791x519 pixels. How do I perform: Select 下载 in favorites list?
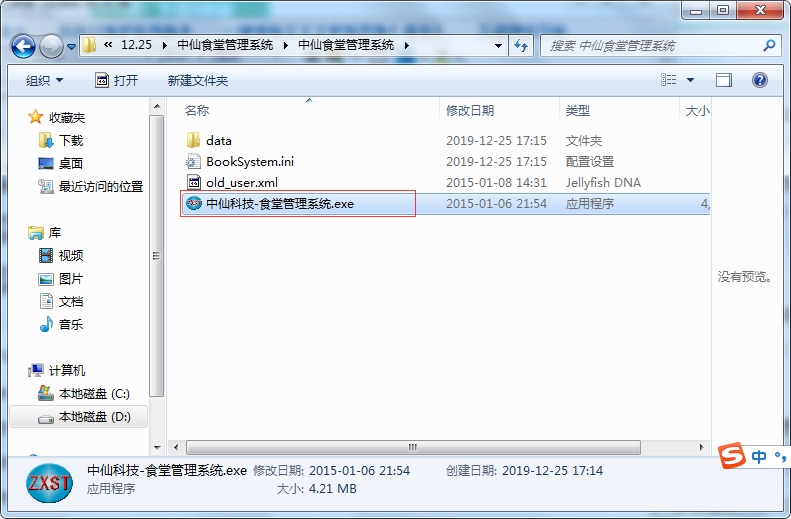click(61, 140)
